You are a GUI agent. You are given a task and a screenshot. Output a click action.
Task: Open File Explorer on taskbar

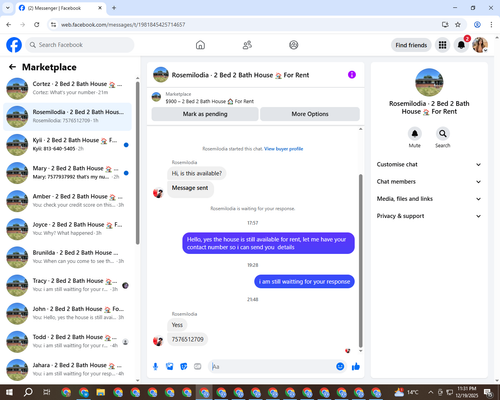coord(101,392)
